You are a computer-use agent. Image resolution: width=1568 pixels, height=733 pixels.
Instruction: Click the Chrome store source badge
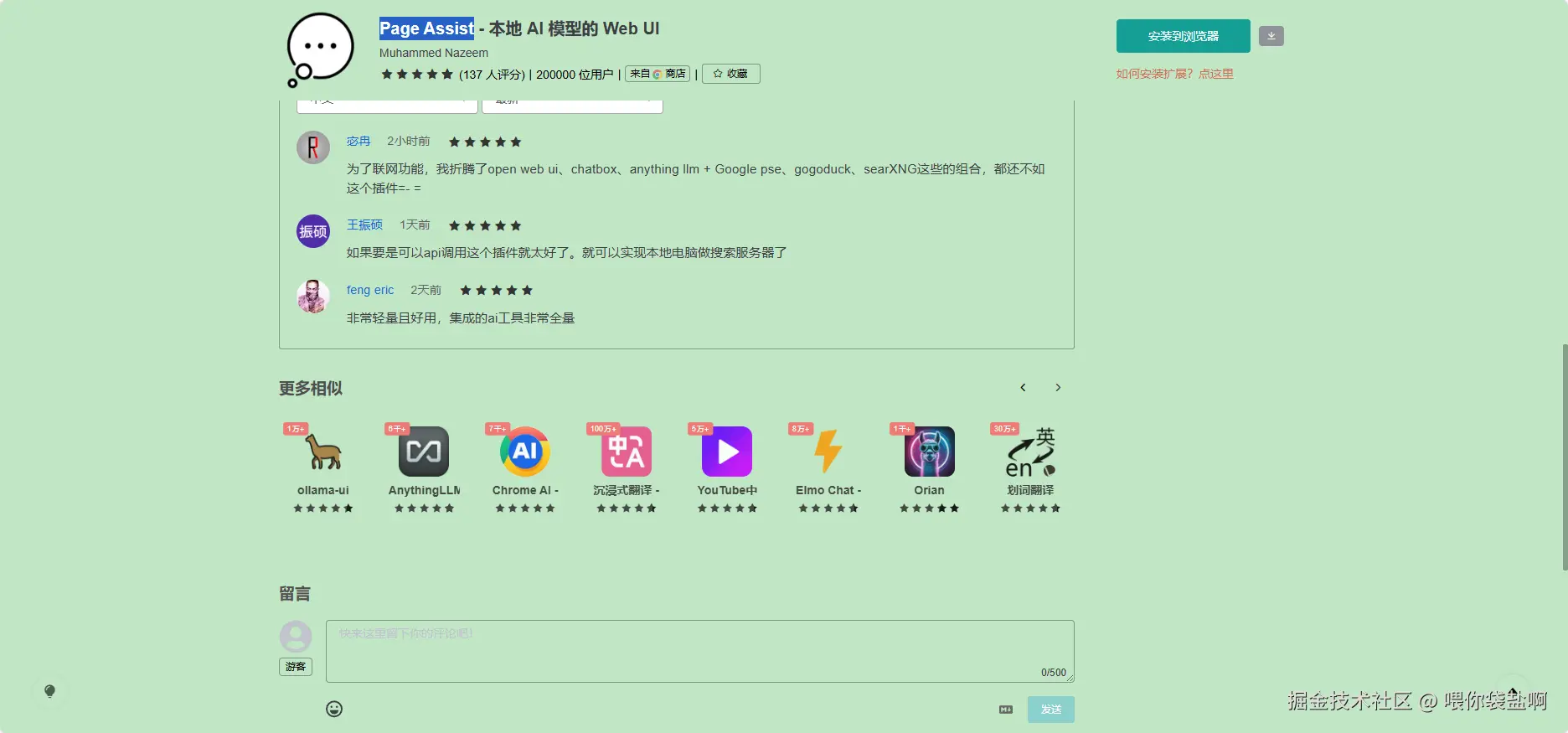pyautogui.click(x=658, y=74)
